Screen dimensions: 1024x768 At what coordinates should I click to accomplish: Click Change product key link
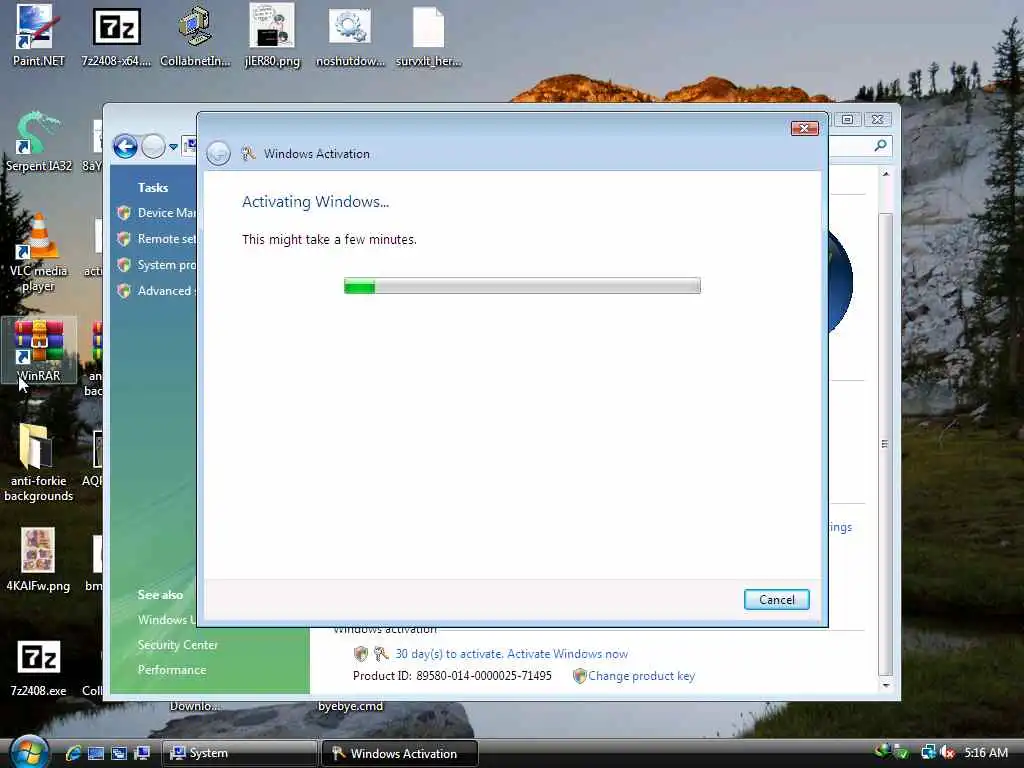click(x=641, y=676)
